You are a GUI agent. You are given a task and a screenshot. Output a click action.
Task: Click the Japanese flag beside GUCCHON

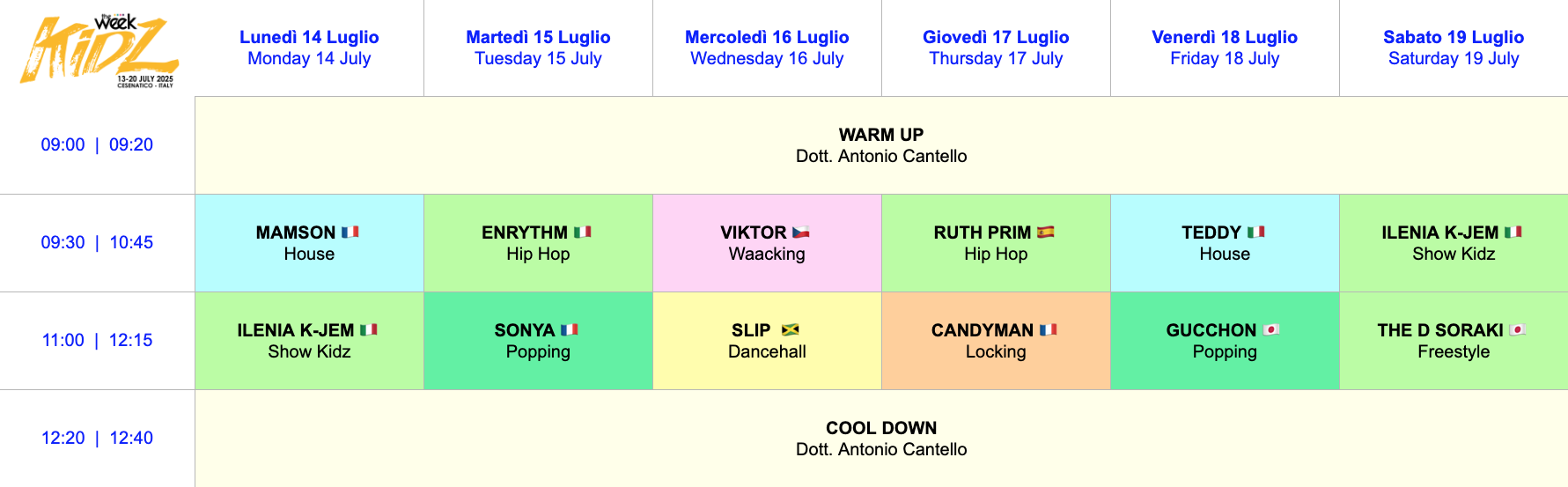coord(1271,330)
